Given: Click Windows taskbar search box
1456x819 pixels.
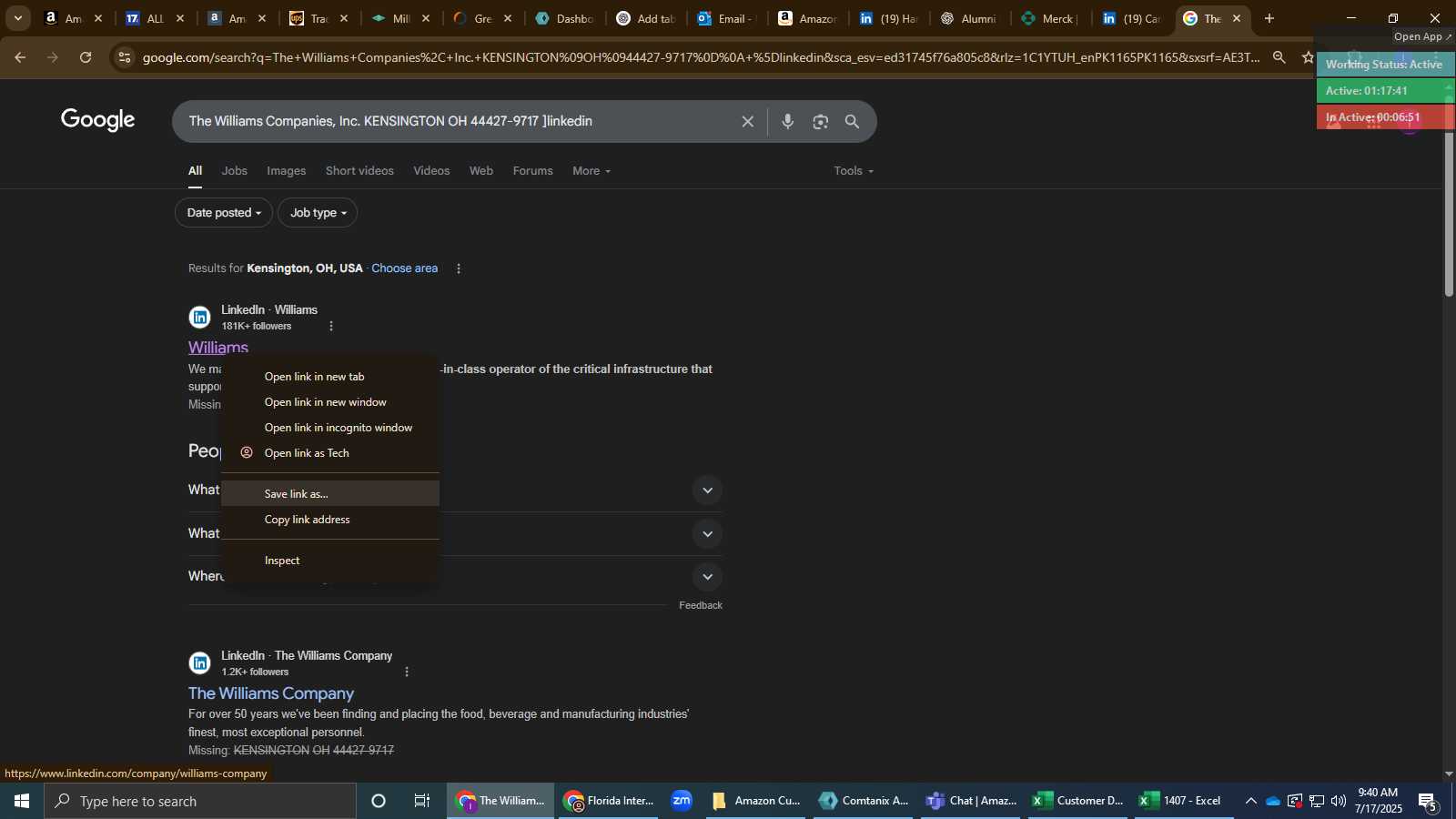Looking at the screenshot, I should coord(200,801).
